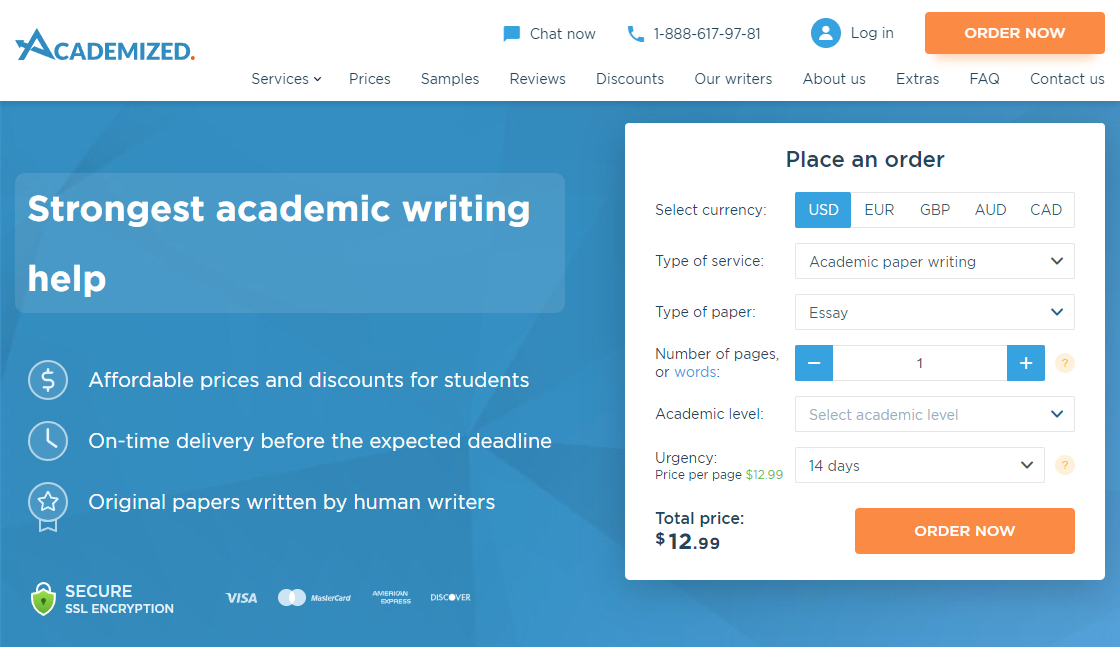Open the Services menu

[286, 79]
